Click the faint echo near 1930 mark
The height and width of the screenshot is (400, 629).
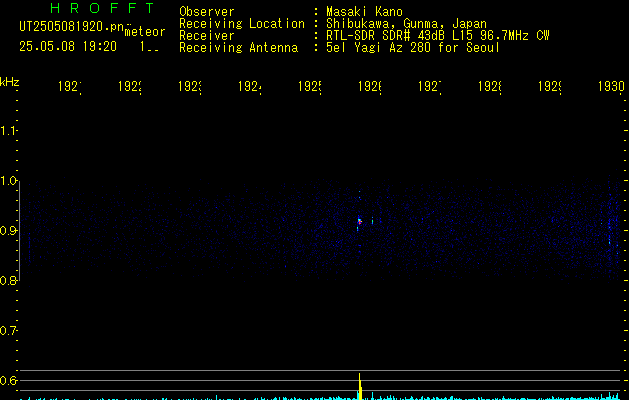[x=609, y=241]
